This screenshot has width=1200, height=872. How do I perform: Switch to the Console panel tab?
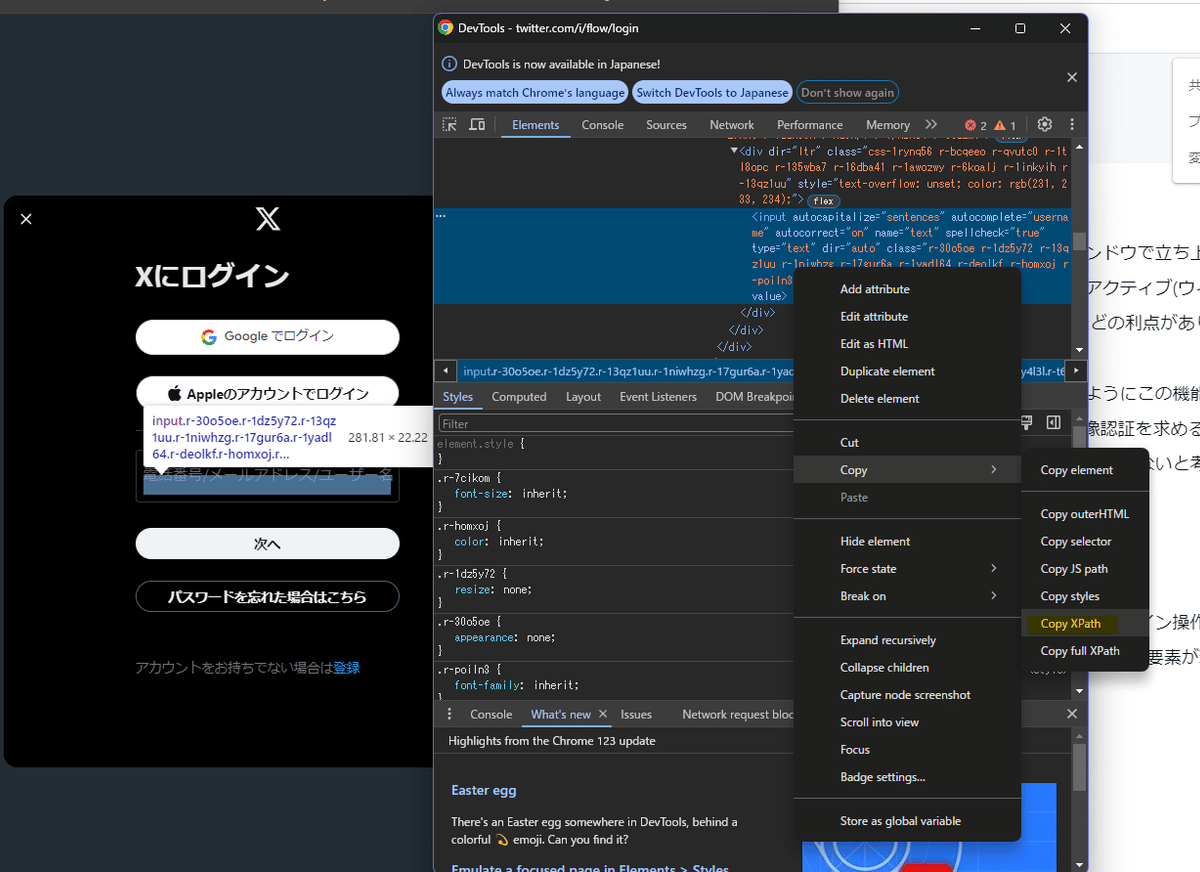(x=602, y=125)
